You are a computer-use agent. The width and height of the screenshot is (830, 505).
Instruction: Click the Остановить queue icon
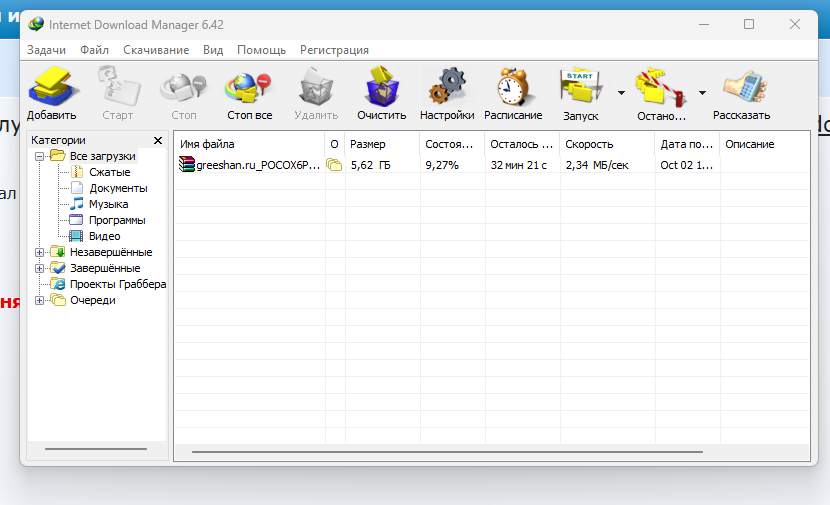[662, 87]
